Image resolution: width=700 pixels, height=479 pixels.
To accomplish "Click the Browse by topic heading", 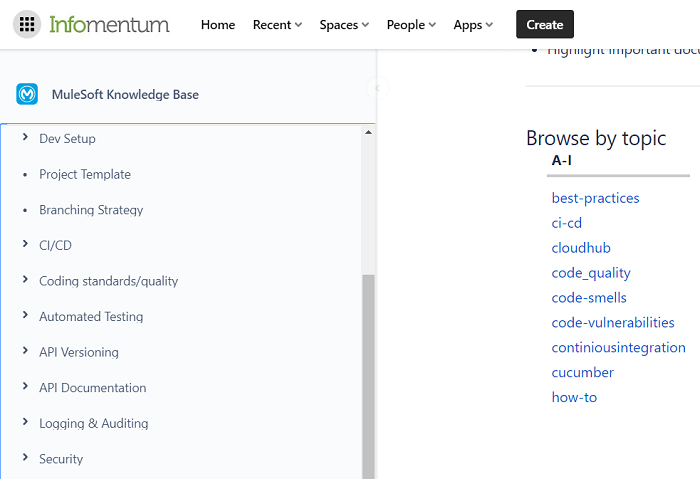I will [596, 138].
